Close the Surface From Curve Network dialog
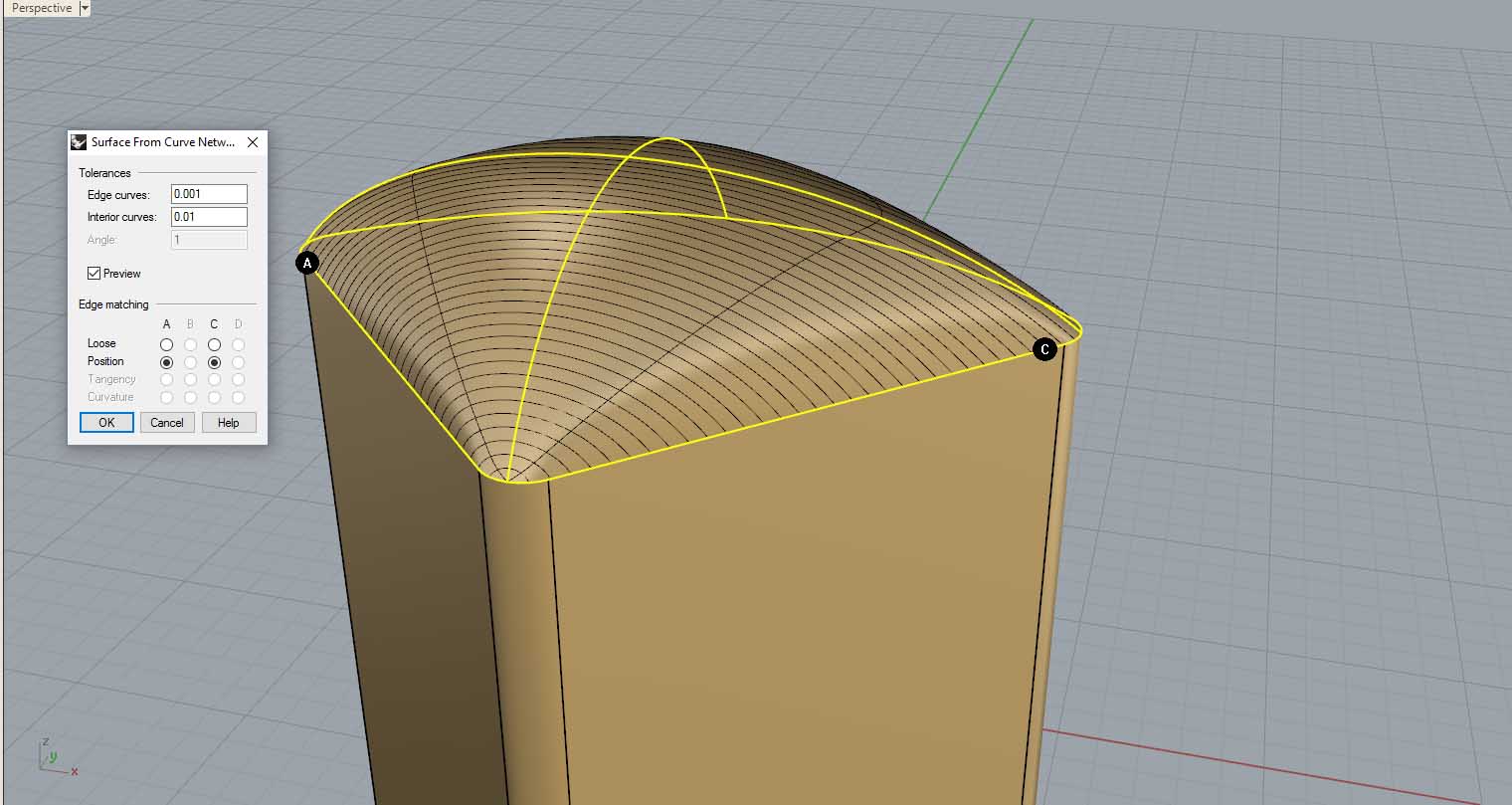The image size is (1512, 805). pos(253,142)
